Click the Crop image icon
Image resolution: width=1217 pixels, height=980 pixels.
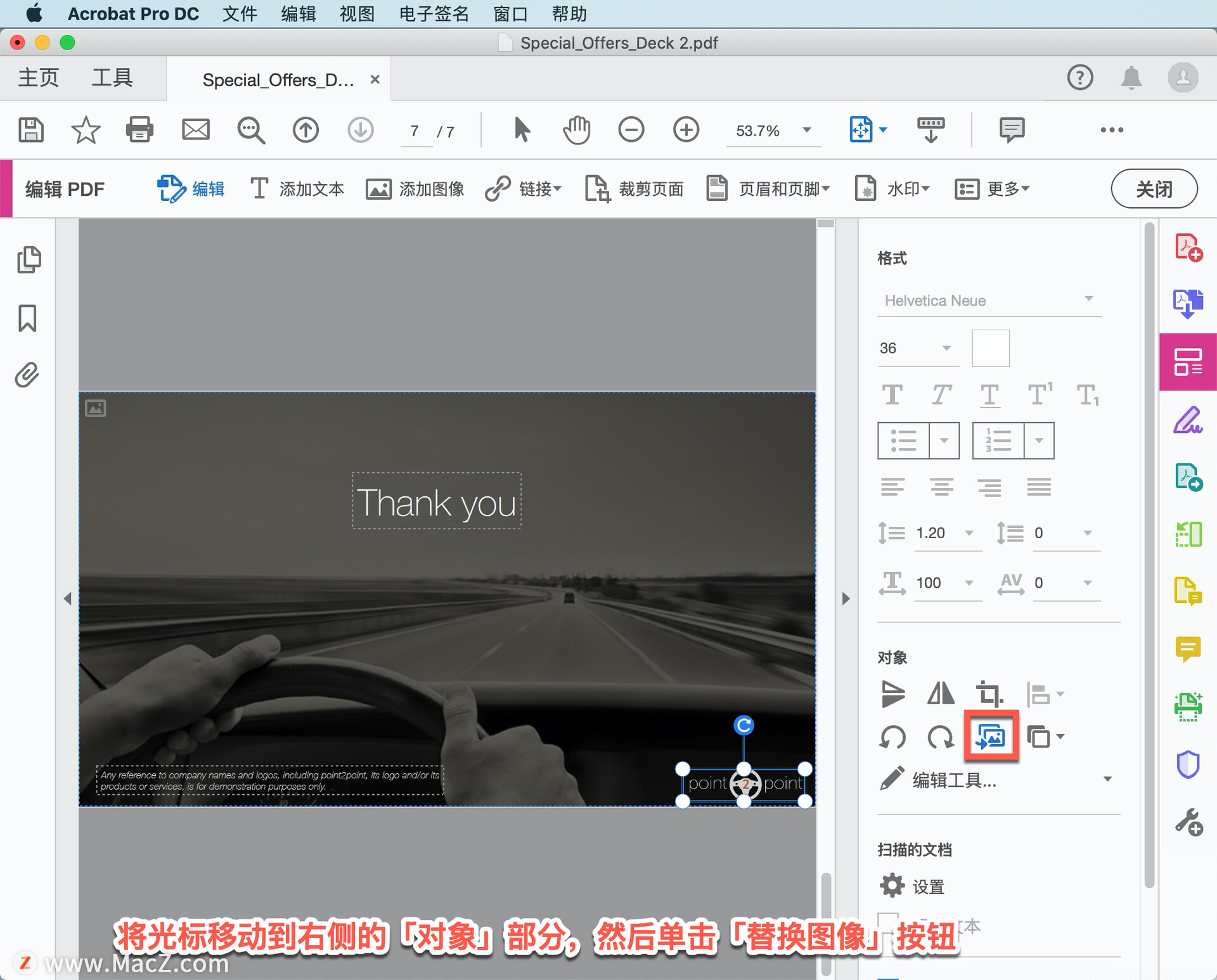click(x=989, y=693)
